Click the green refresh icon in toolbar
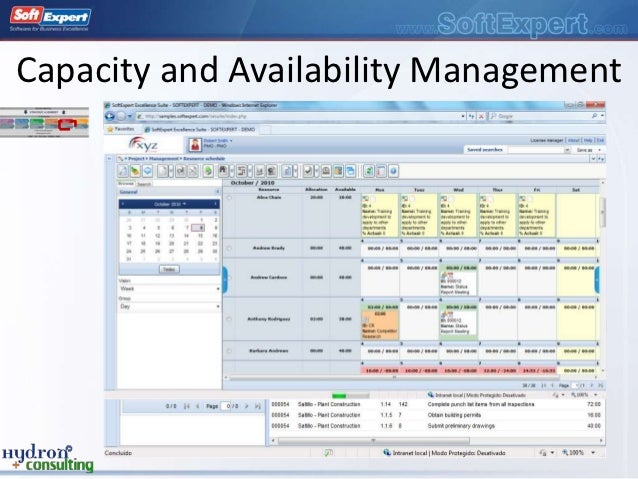Image resolution: width=638 pixels, height=479 pixels. coord(369,171)
